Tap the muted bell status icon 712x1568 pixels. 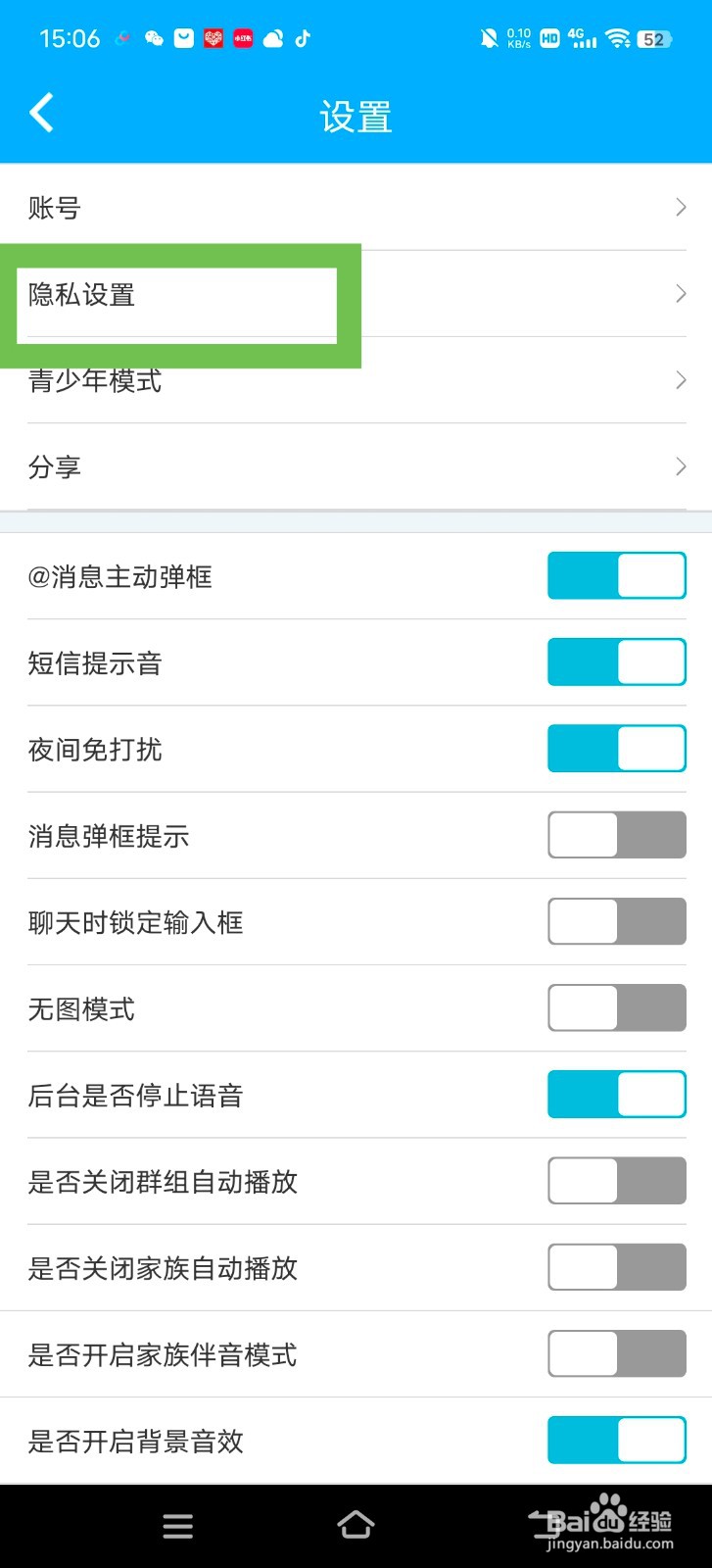489,38
